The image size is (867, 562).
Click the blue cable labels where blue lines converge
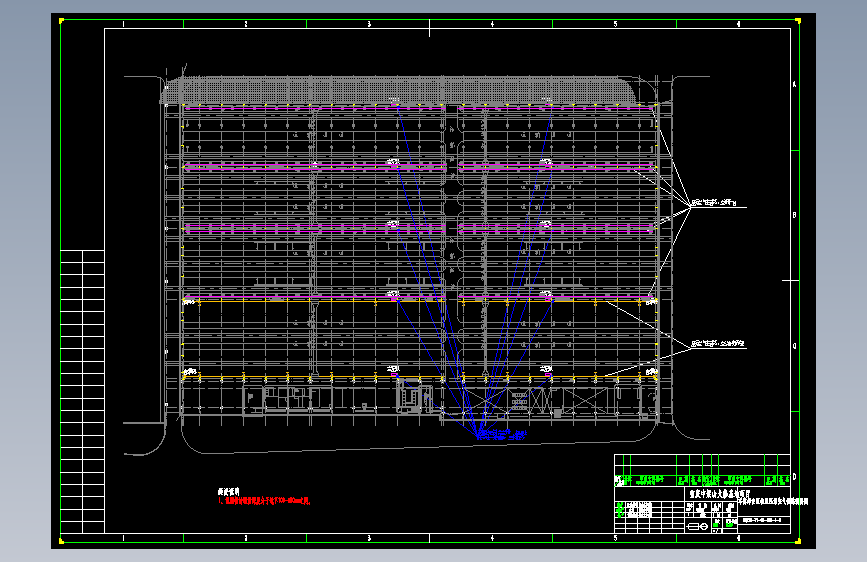tap(502, 435)
